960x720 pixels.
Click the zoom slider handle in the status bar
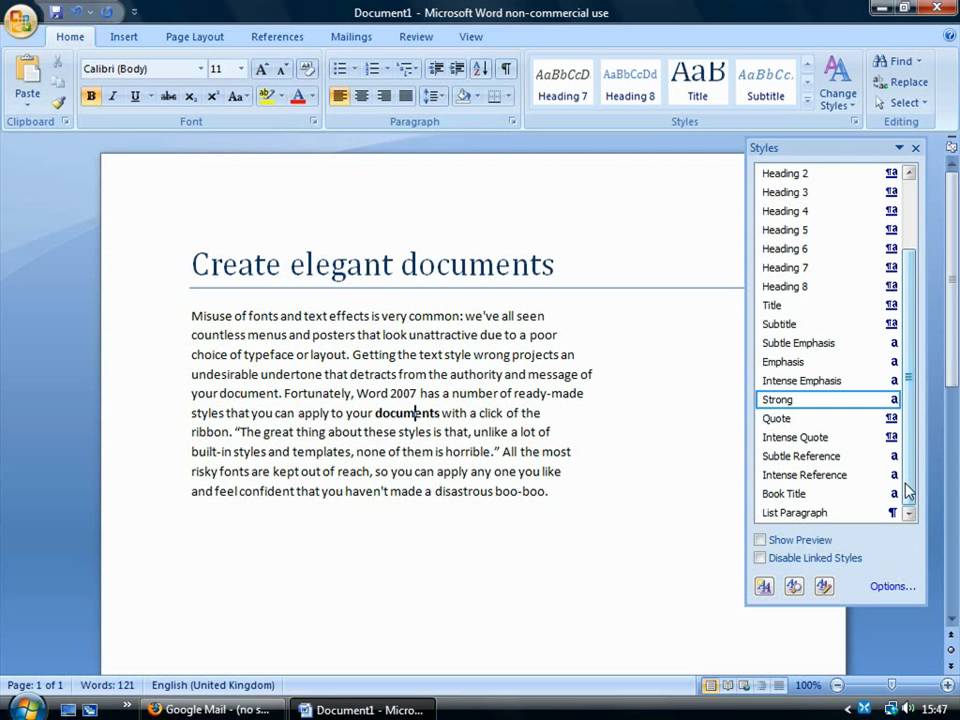point(891,685)
